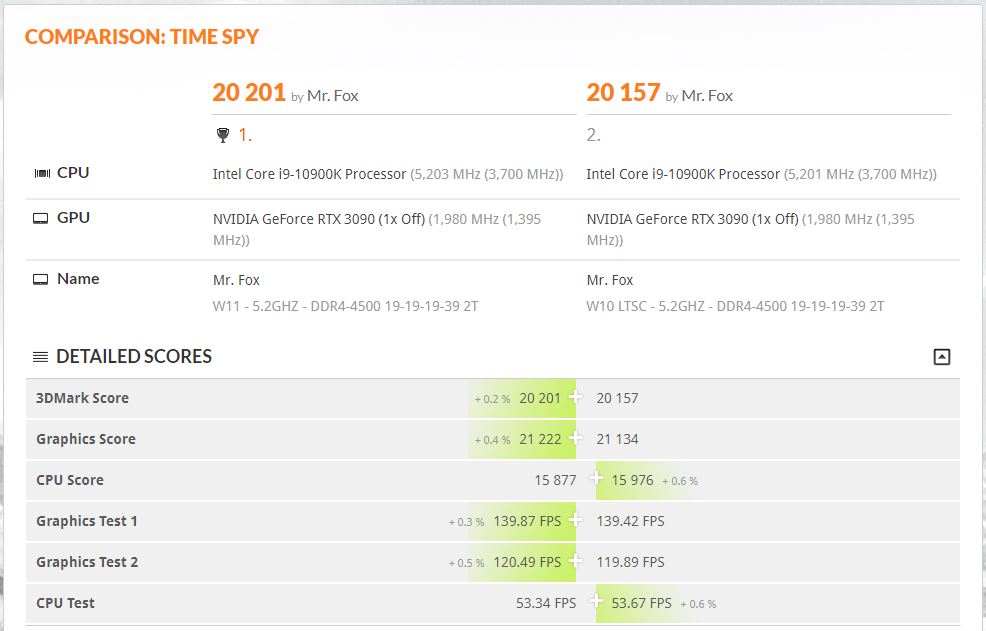Click the W11 5.2GHZ result description

pos(345,306)
